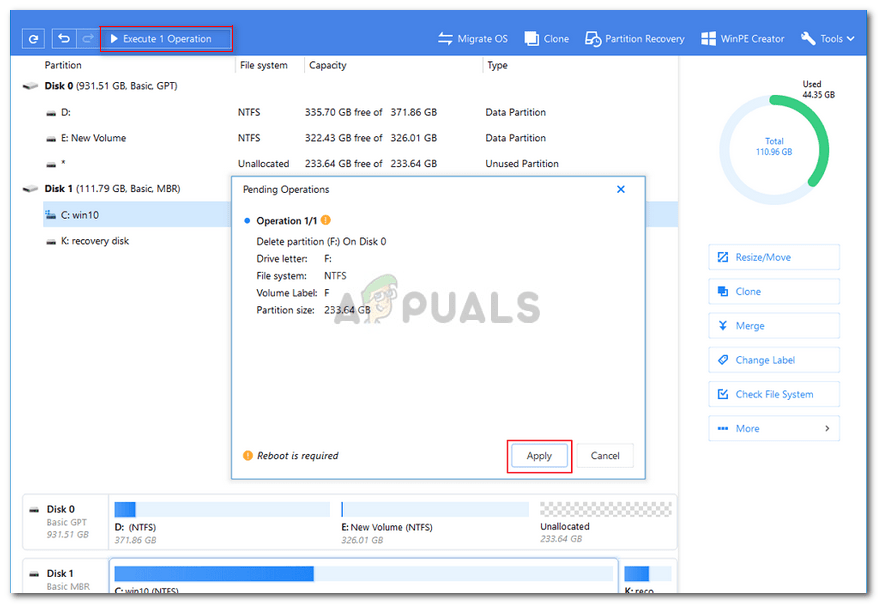Click the undo operation arrow icon
Viewport: 878px width, 604px height.
[x=62, y=38]
